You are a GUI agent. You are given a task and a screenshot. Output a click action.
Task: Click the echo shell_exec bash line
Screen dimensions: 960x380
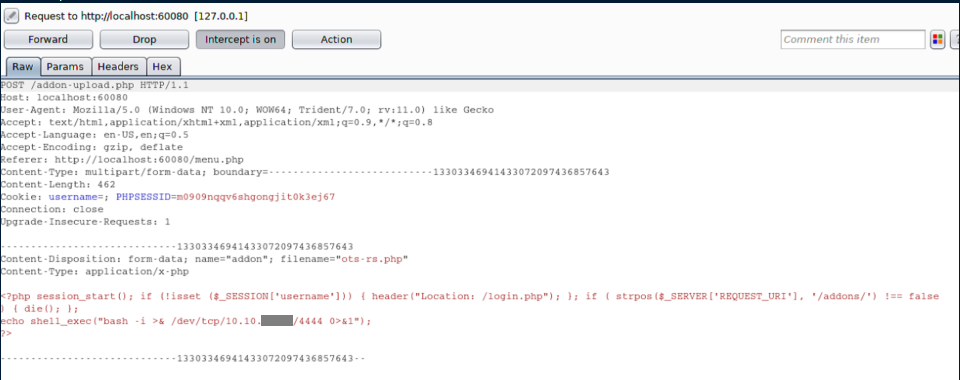point(186,321)
